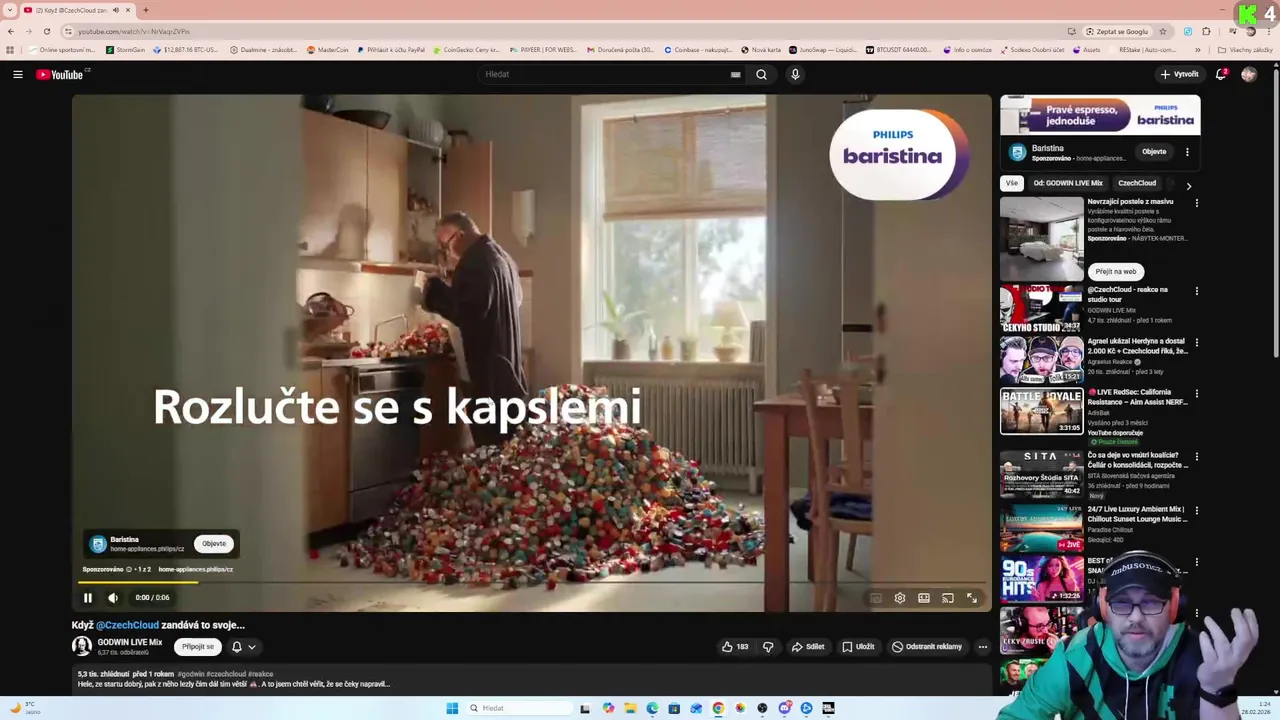Open SITA Rozhovory Štúdia thumbnail

click(1041, 475)
